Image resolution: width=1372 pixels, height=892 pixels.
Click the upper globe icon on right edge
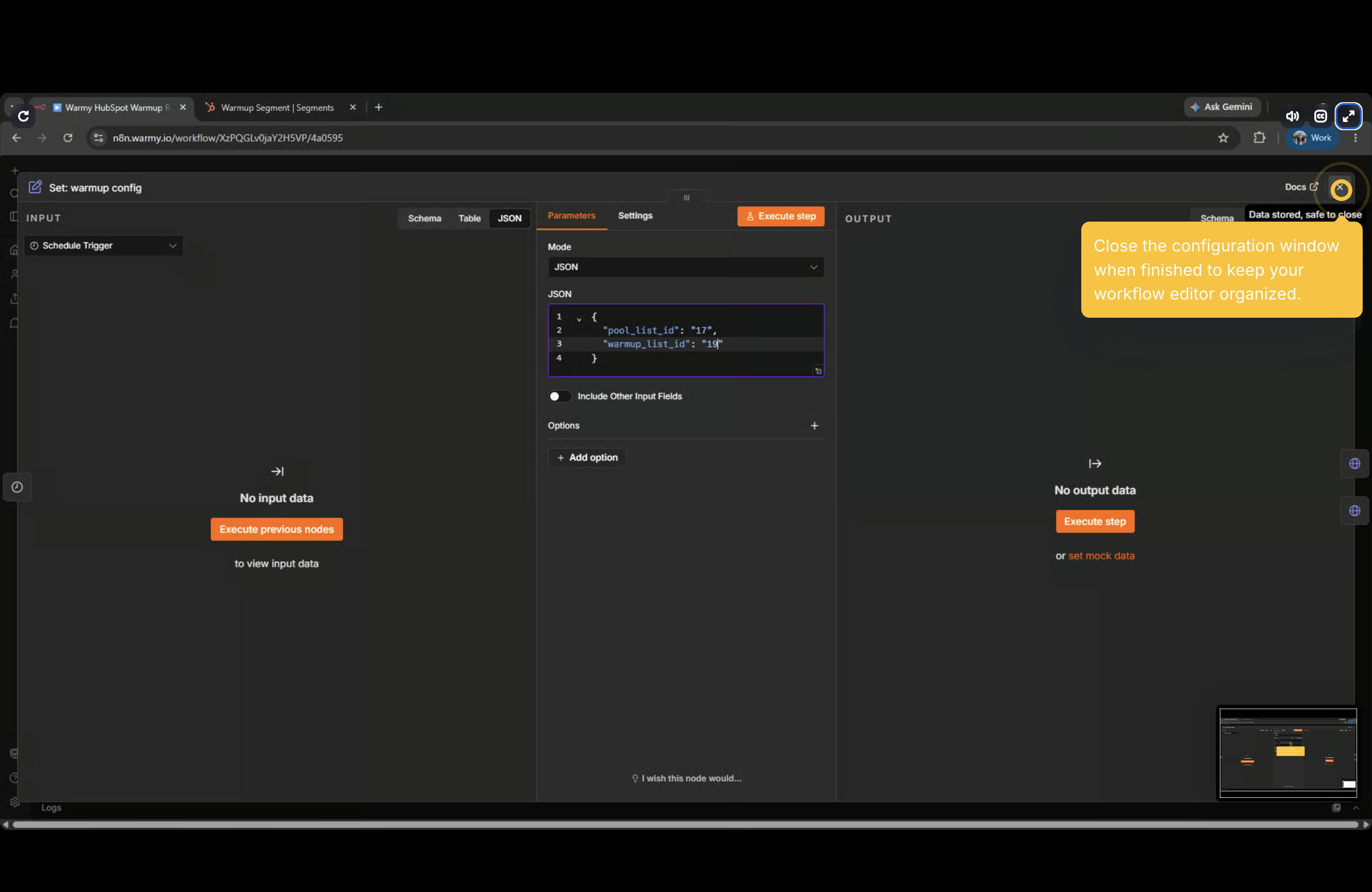point(1355,464)
